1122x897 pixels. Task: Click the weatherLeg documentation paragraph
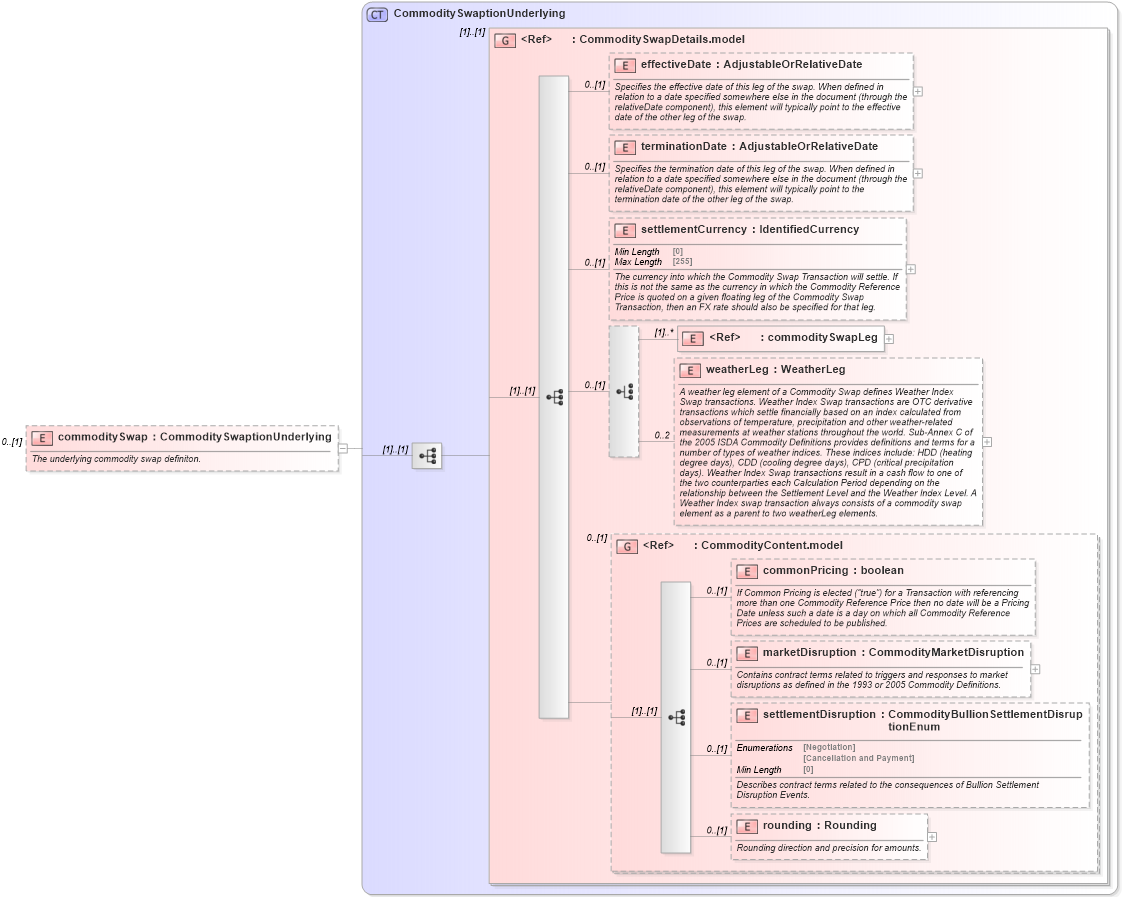828,453
